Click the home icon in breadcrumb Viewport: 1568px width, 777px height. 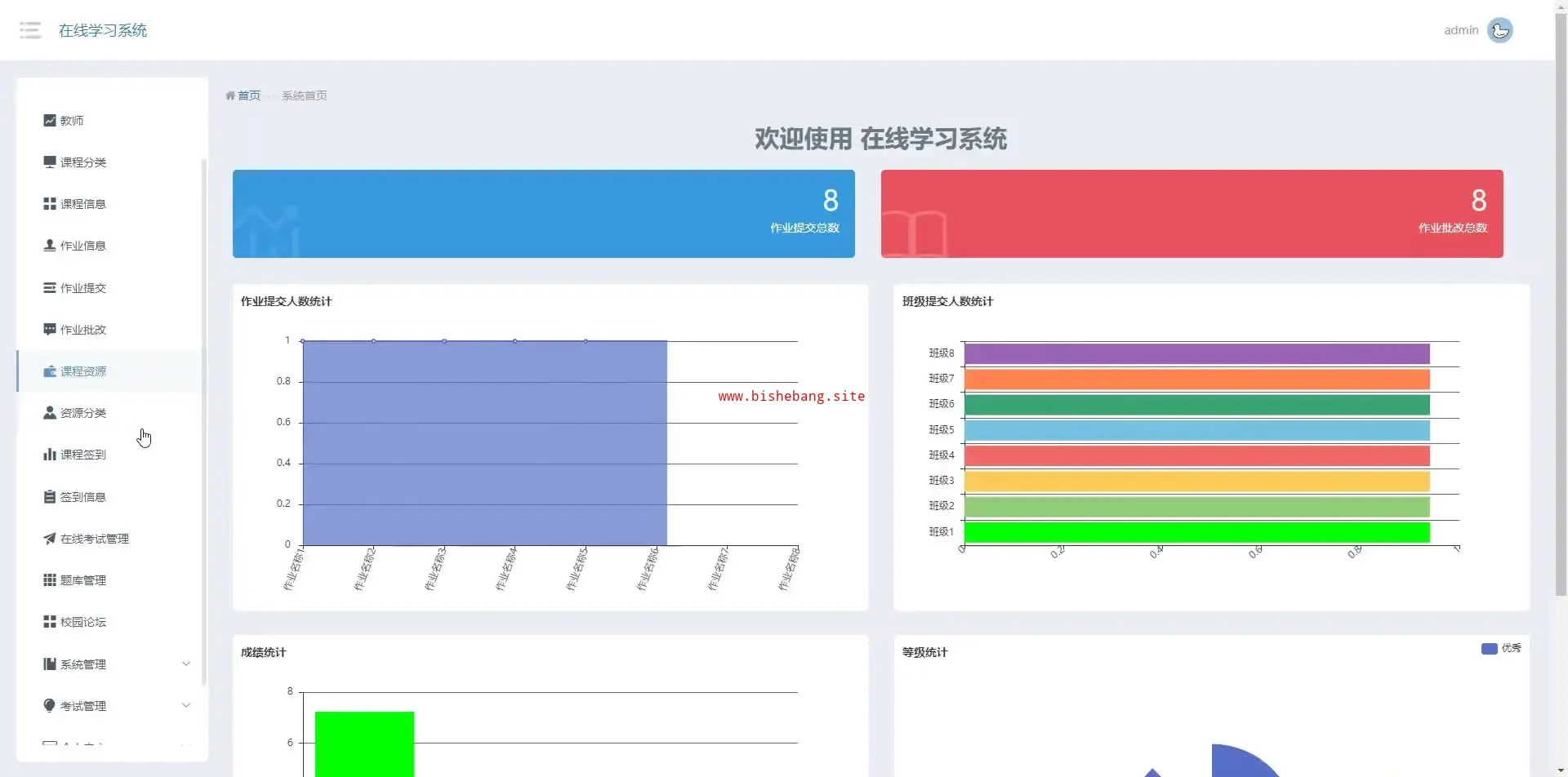click(230, 95)
